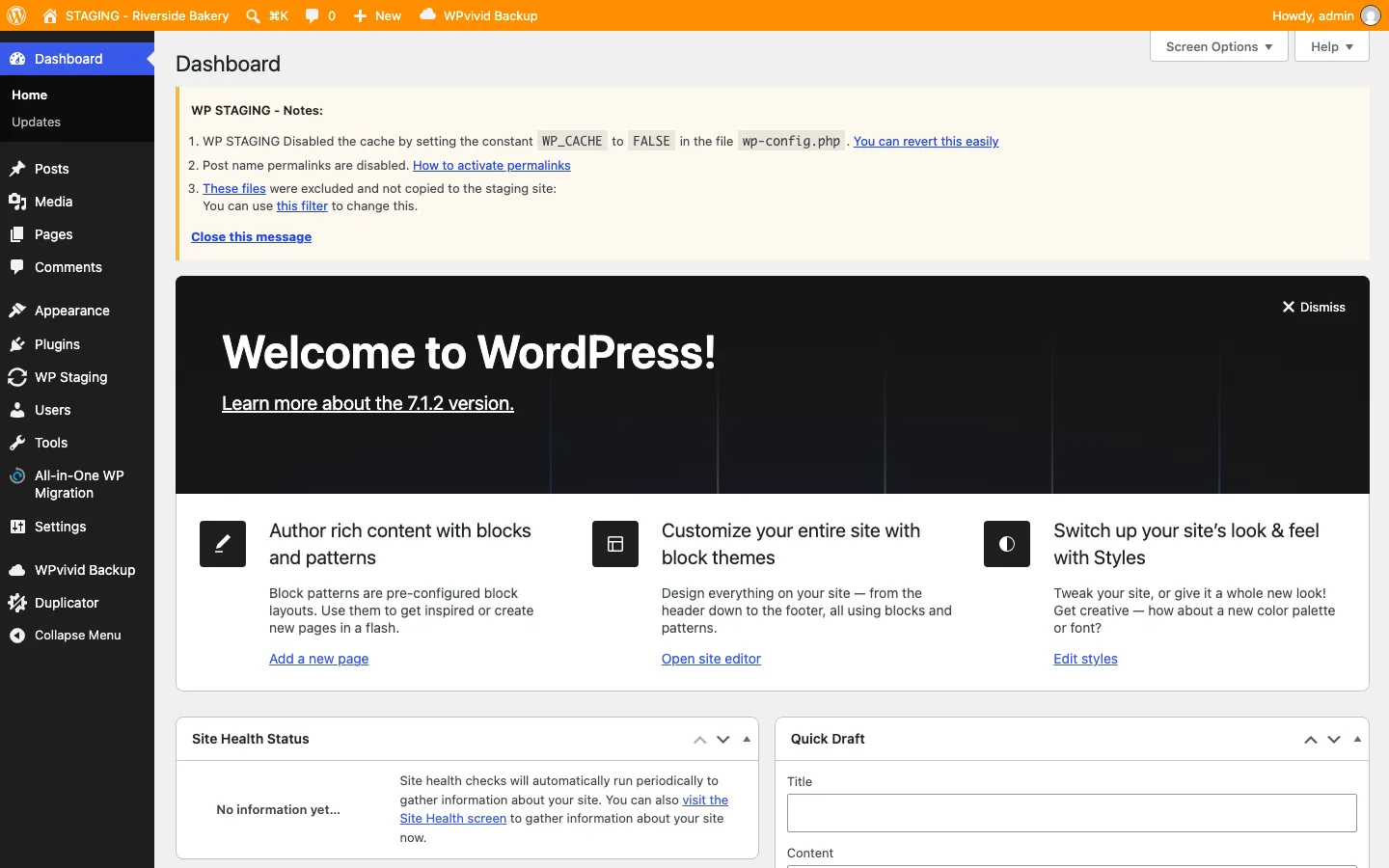Click the Plugins plug icon

click(17, 344)
